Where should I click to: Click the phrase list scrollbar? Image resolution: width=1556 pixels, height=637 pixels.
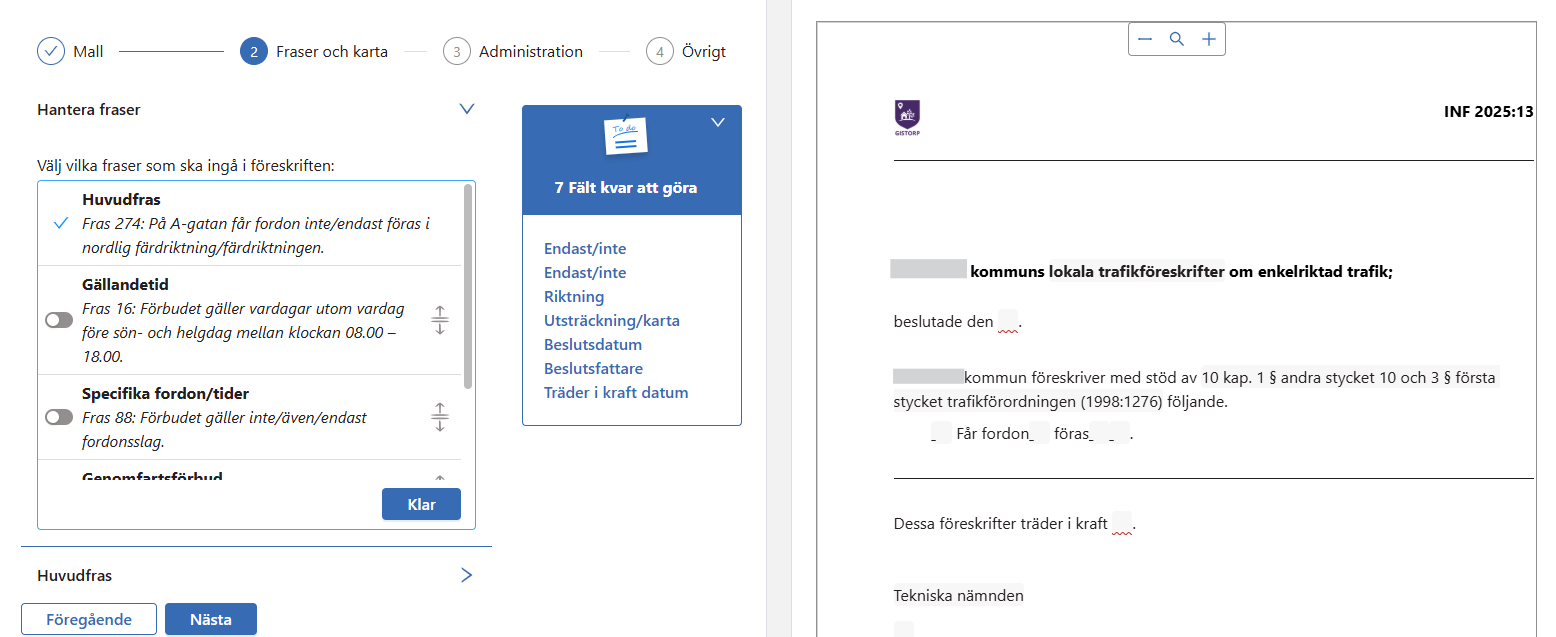(x=468, y=286)
